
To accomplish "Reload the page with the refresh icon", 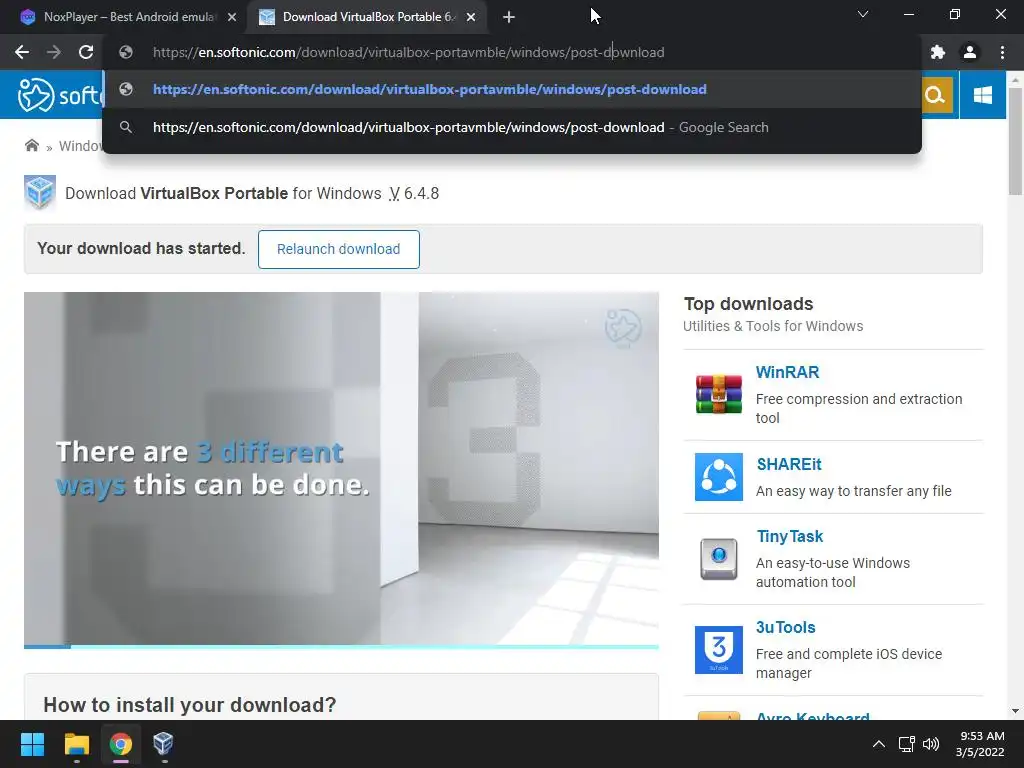I will coord(86,52).
